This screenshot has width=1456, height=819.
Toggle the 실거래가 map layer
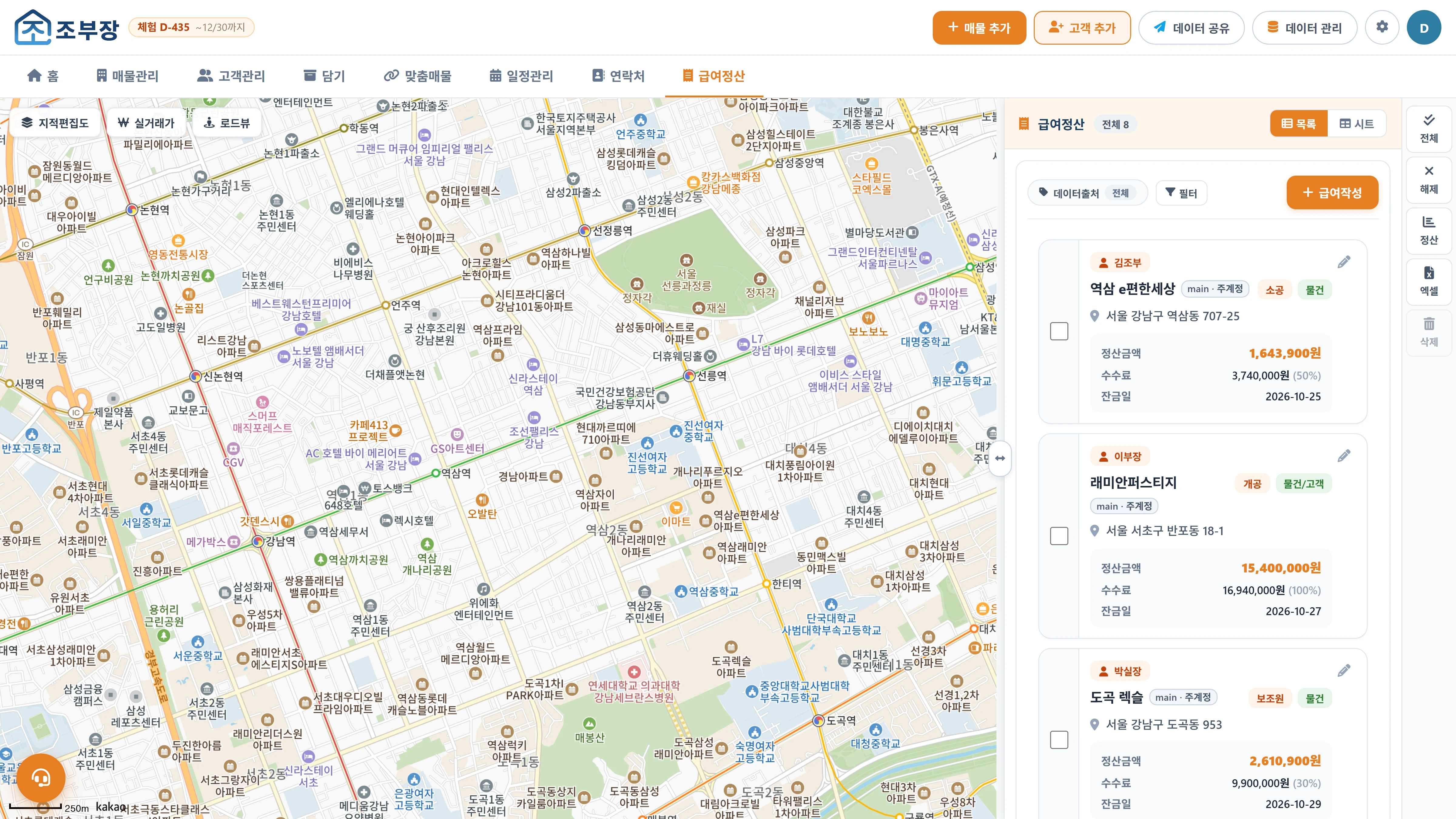pos(147,123)
